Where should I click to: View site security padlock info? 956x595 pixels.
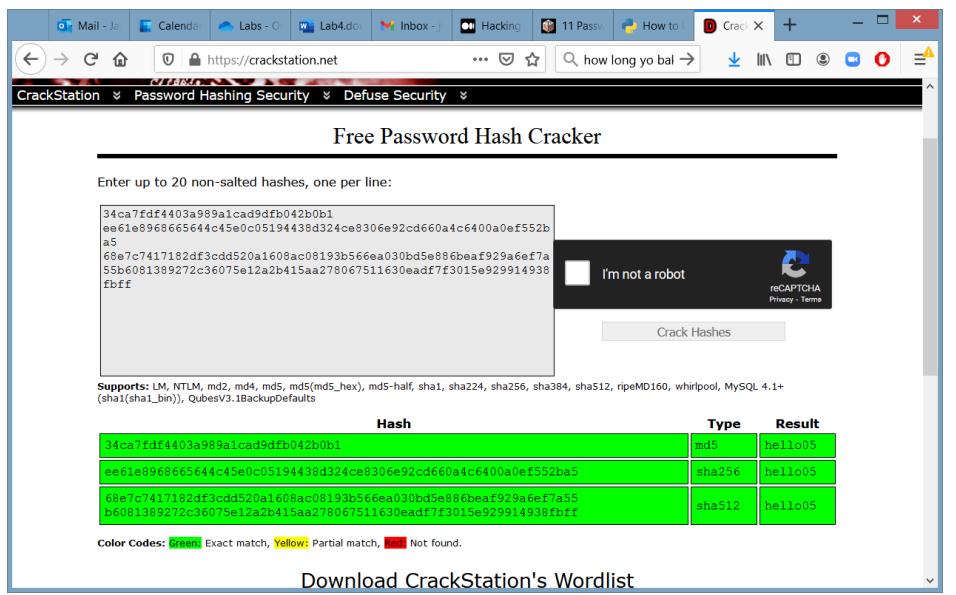pyautogui.click(x=194, y=59)
